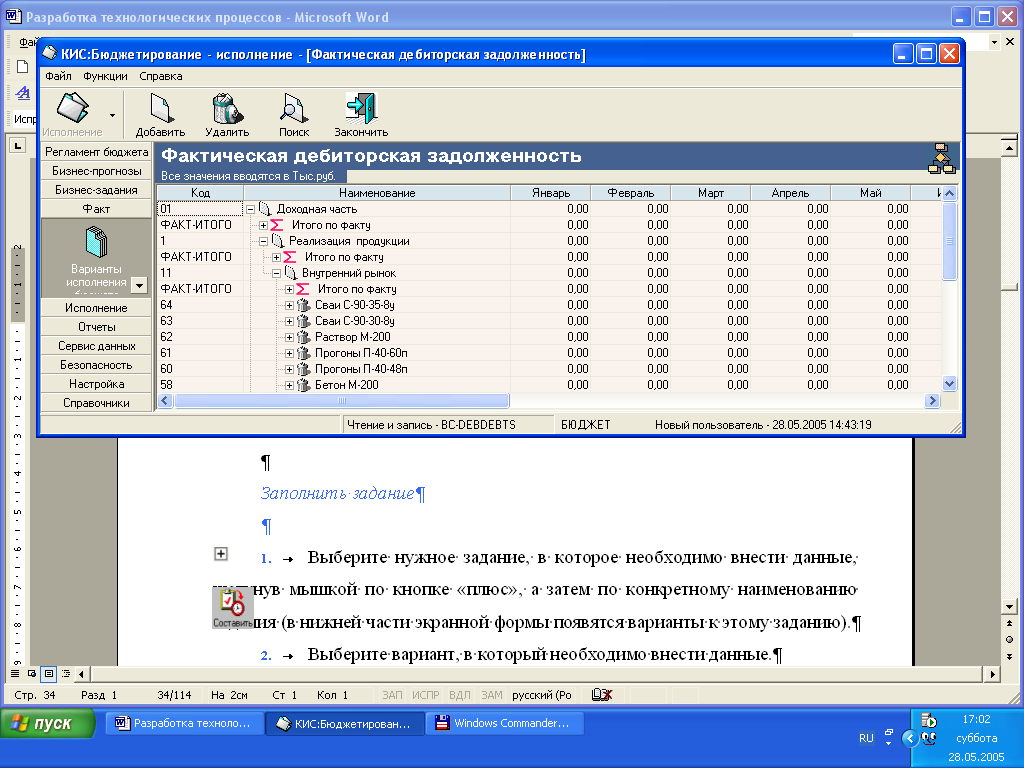
Task: Click the Исполнение toolbar icon
Action: [x=72, y=108]
